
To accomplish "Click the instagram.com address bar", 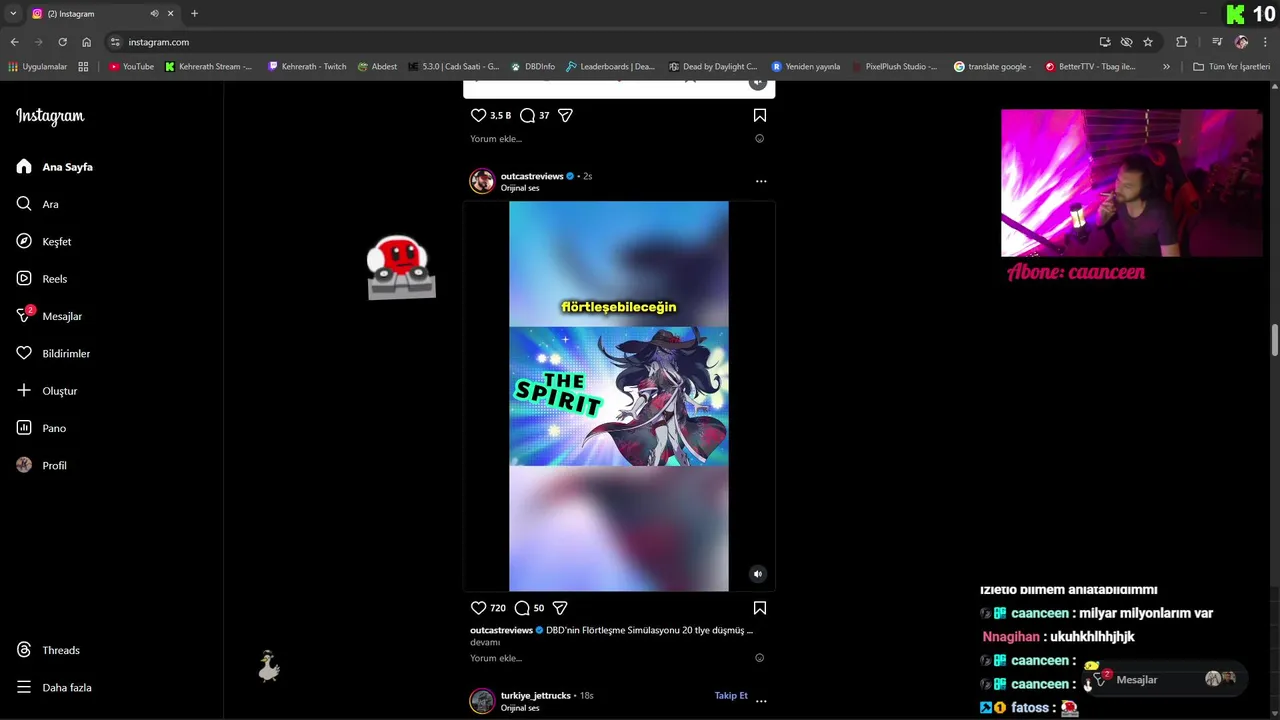I will click(x=600, y=42).
